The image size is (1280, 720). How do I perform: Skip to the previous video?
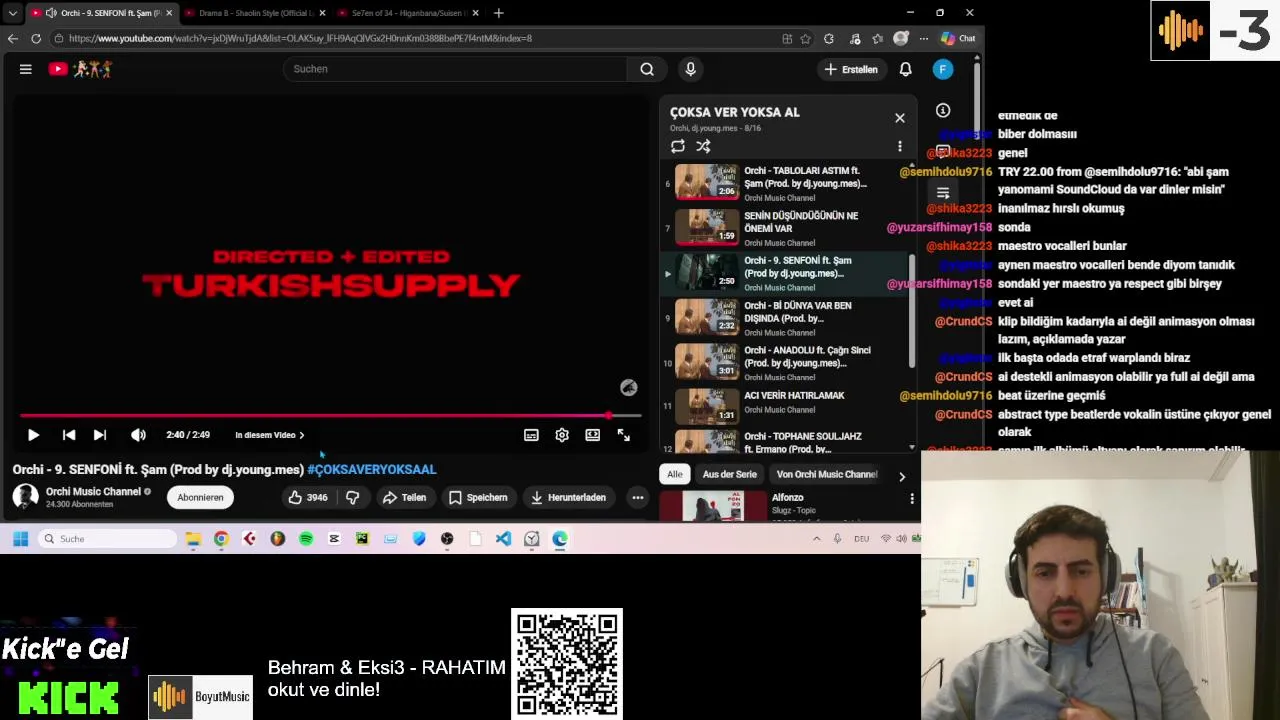click(69, 435)
